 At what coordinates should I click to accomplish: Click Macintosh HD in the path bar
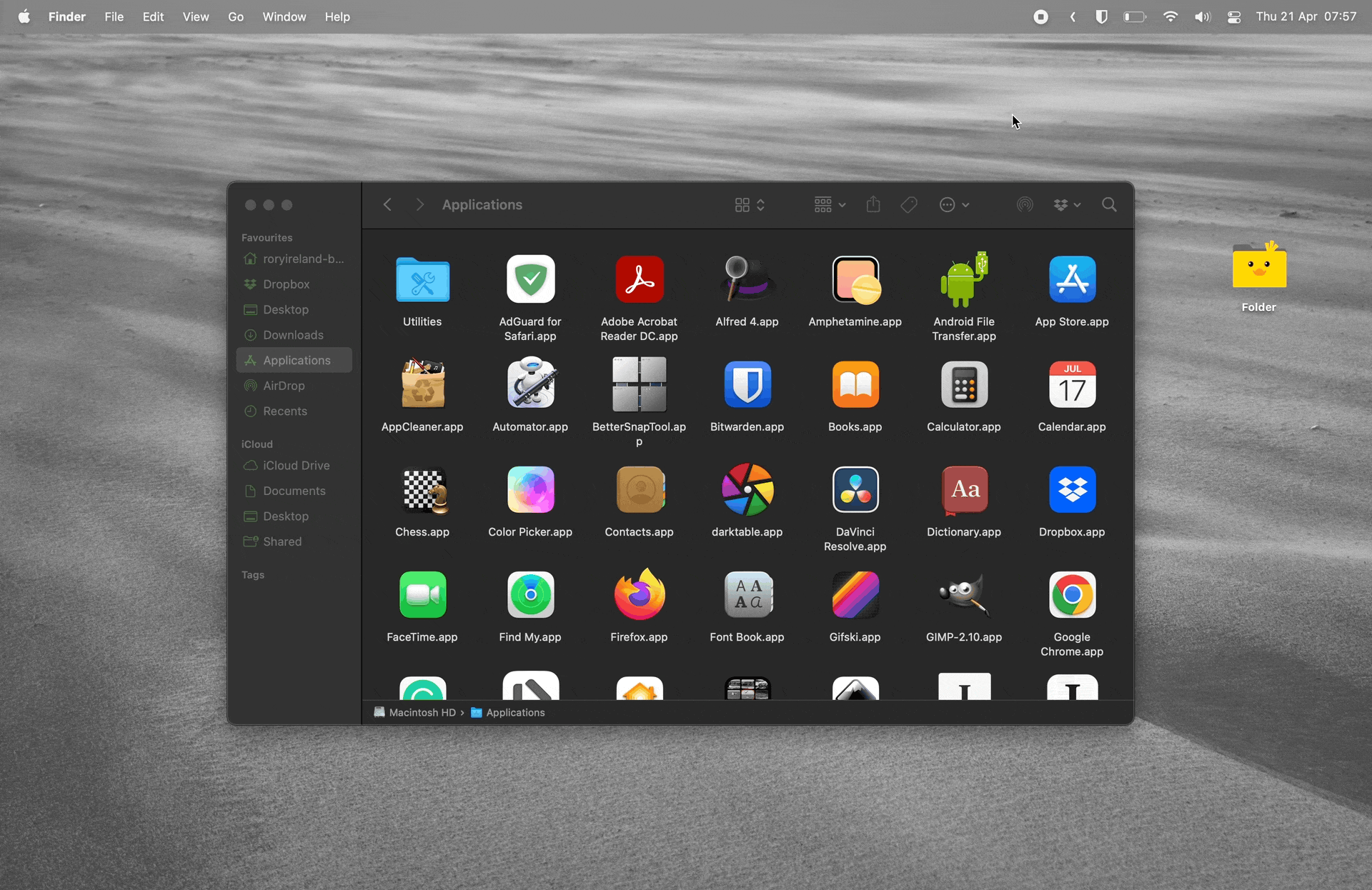tap(422, 712)
